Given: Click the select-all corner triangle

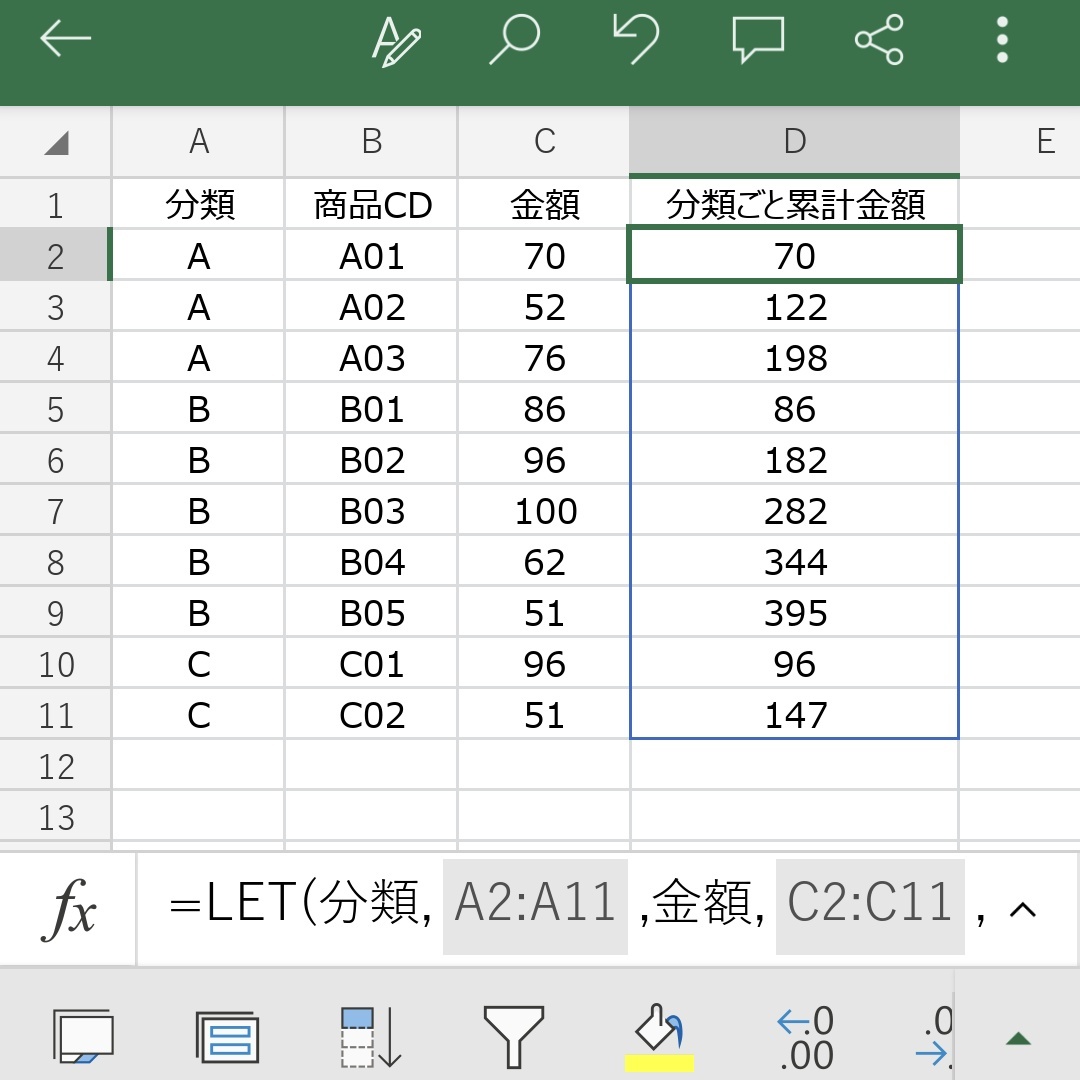Looking at the screenshot, I should tap(56, 143).
